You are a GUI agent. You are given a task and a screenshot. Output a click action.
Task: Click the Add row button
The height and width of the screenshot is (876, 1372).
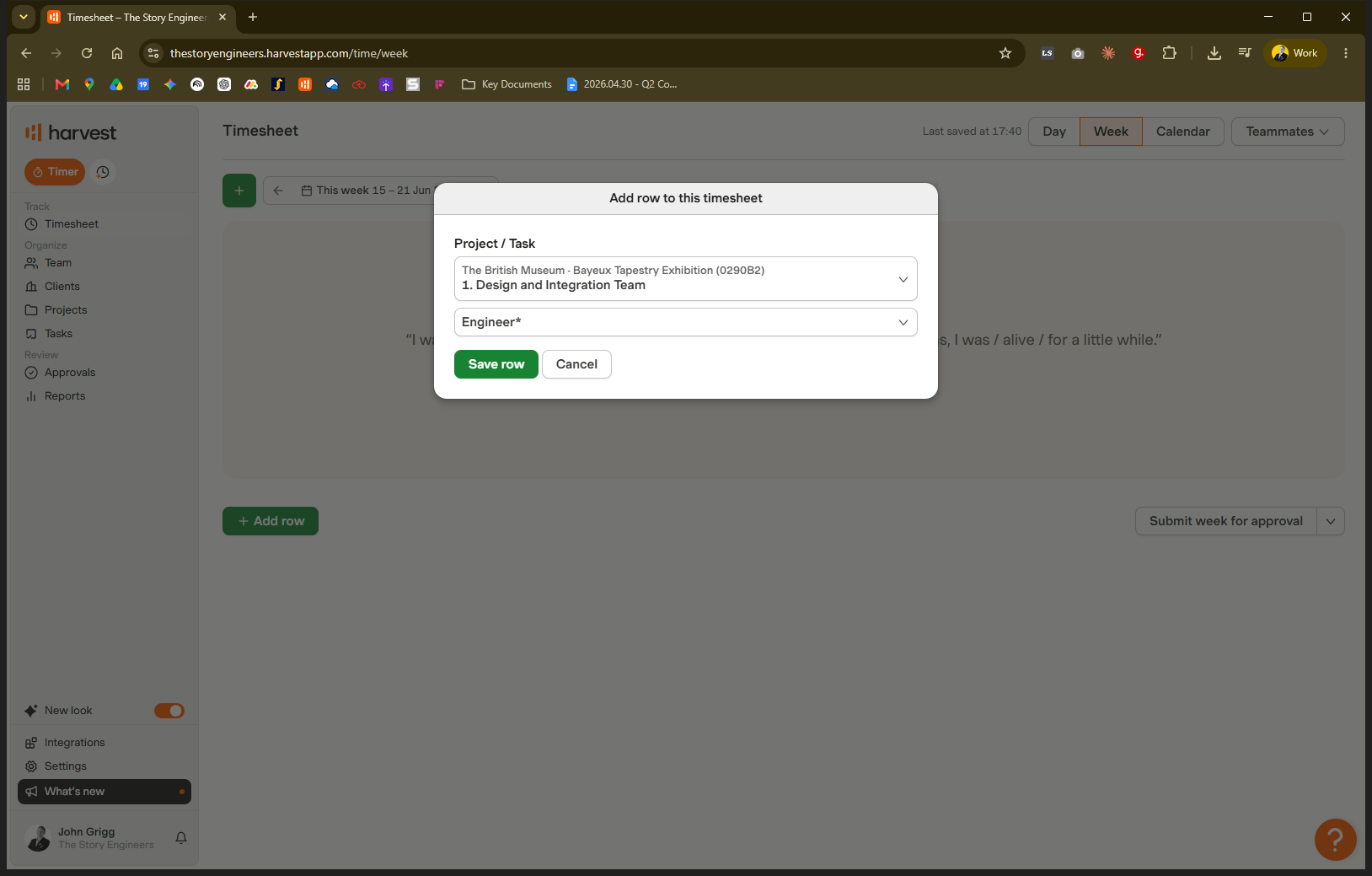pyautogui.click(x=271, y=521)
